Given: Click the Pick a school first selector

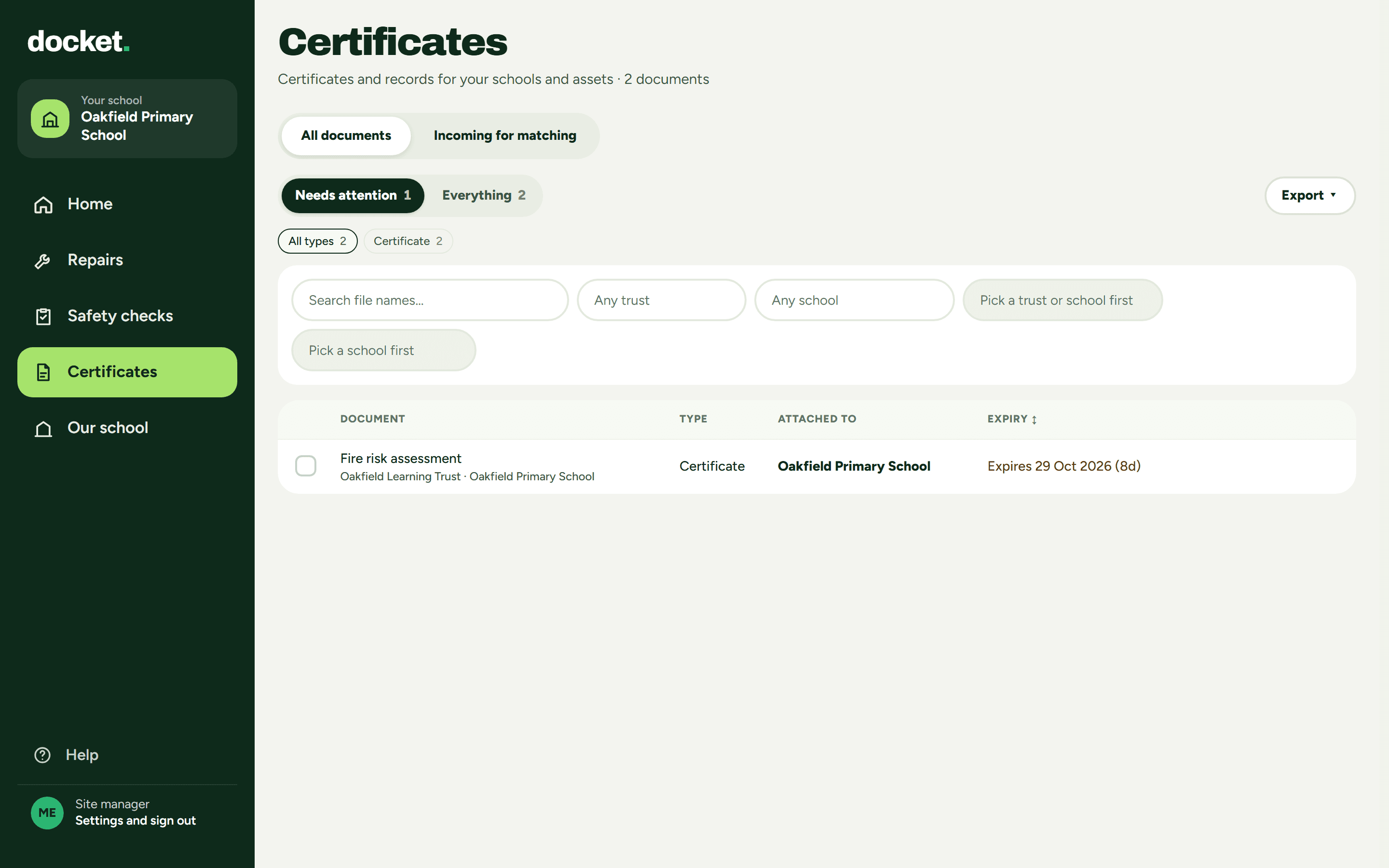Looking at the screenshot, I should 383,350.
